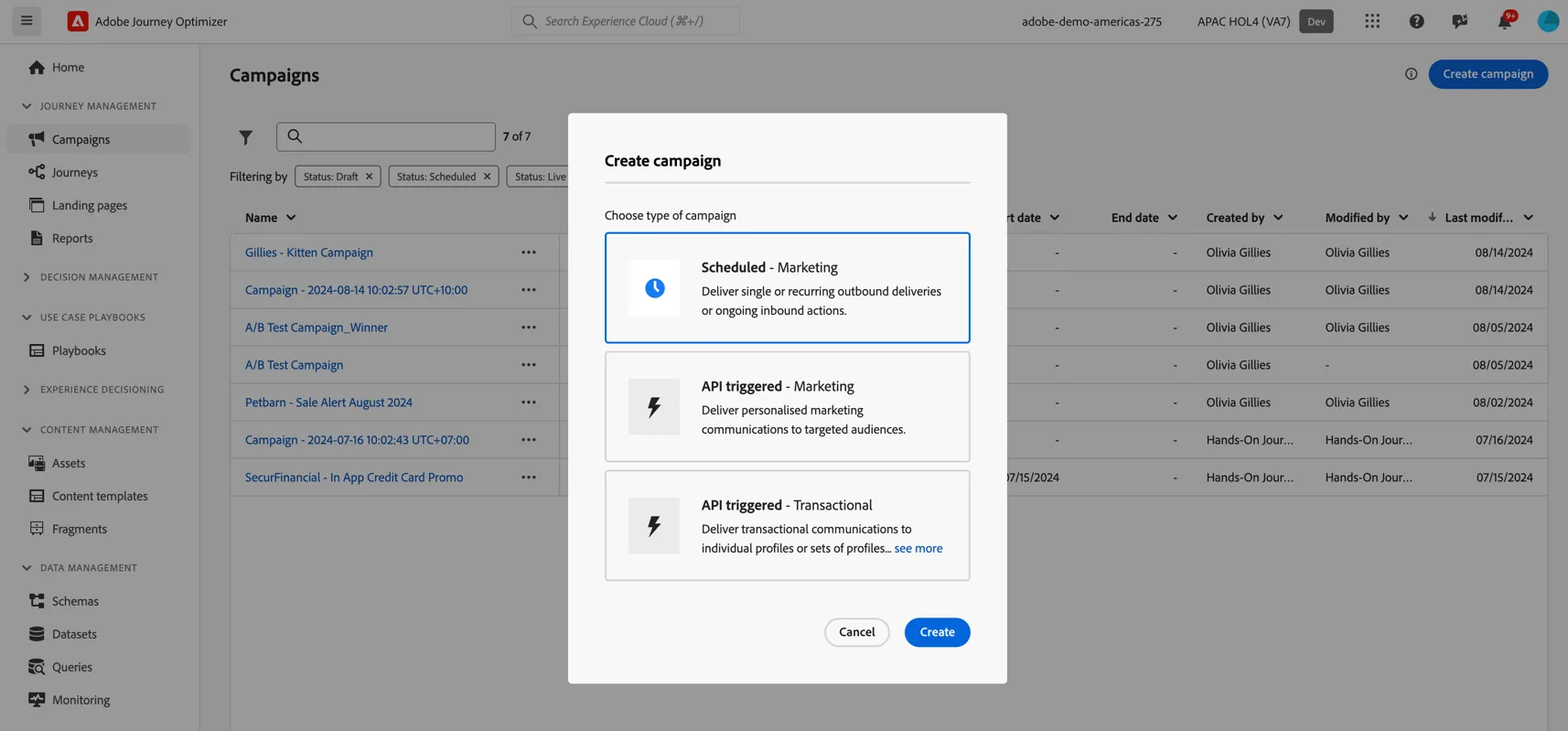
Task: Focus the campaigns list search box
Action: (x=386, y=137)
